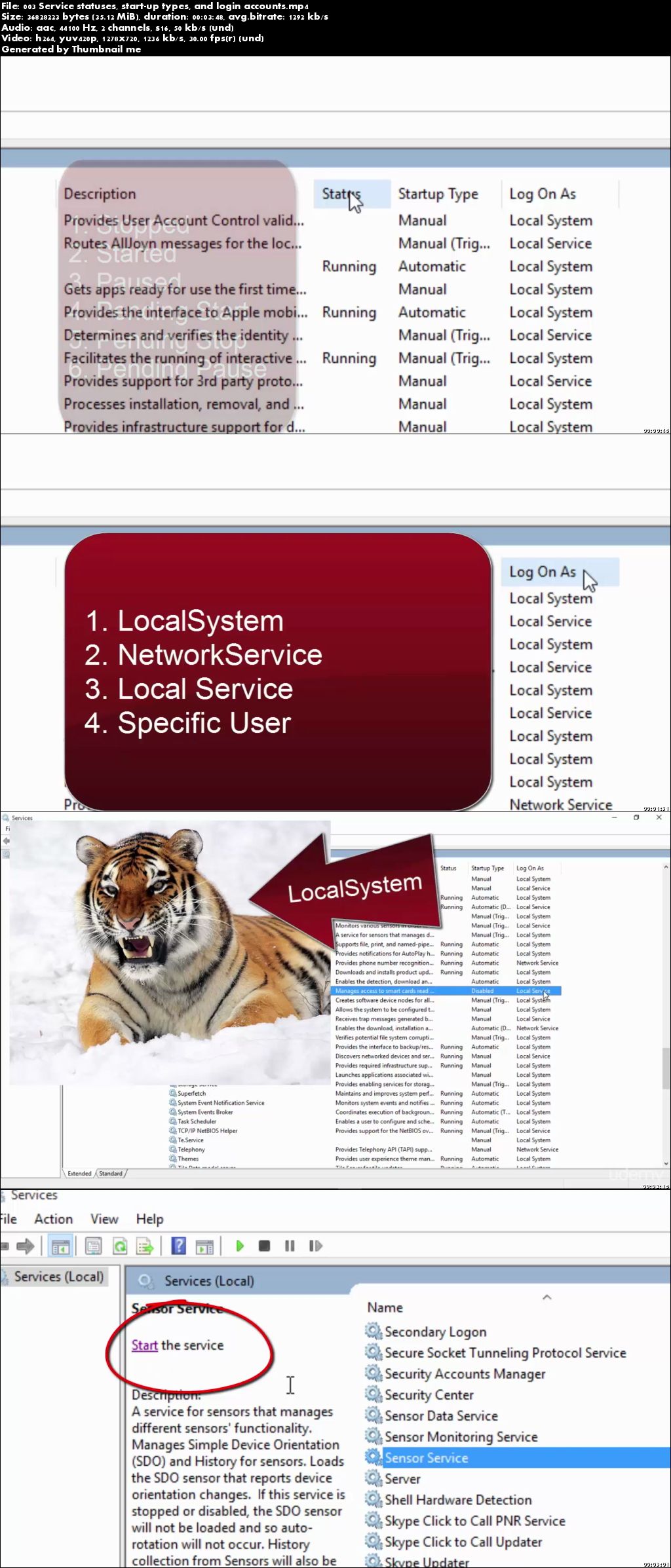Toggle the Show/Hide Console Tree toolbar icon
The height and width of the screenshot is (1568, 671).
[x=60, y=1246]
